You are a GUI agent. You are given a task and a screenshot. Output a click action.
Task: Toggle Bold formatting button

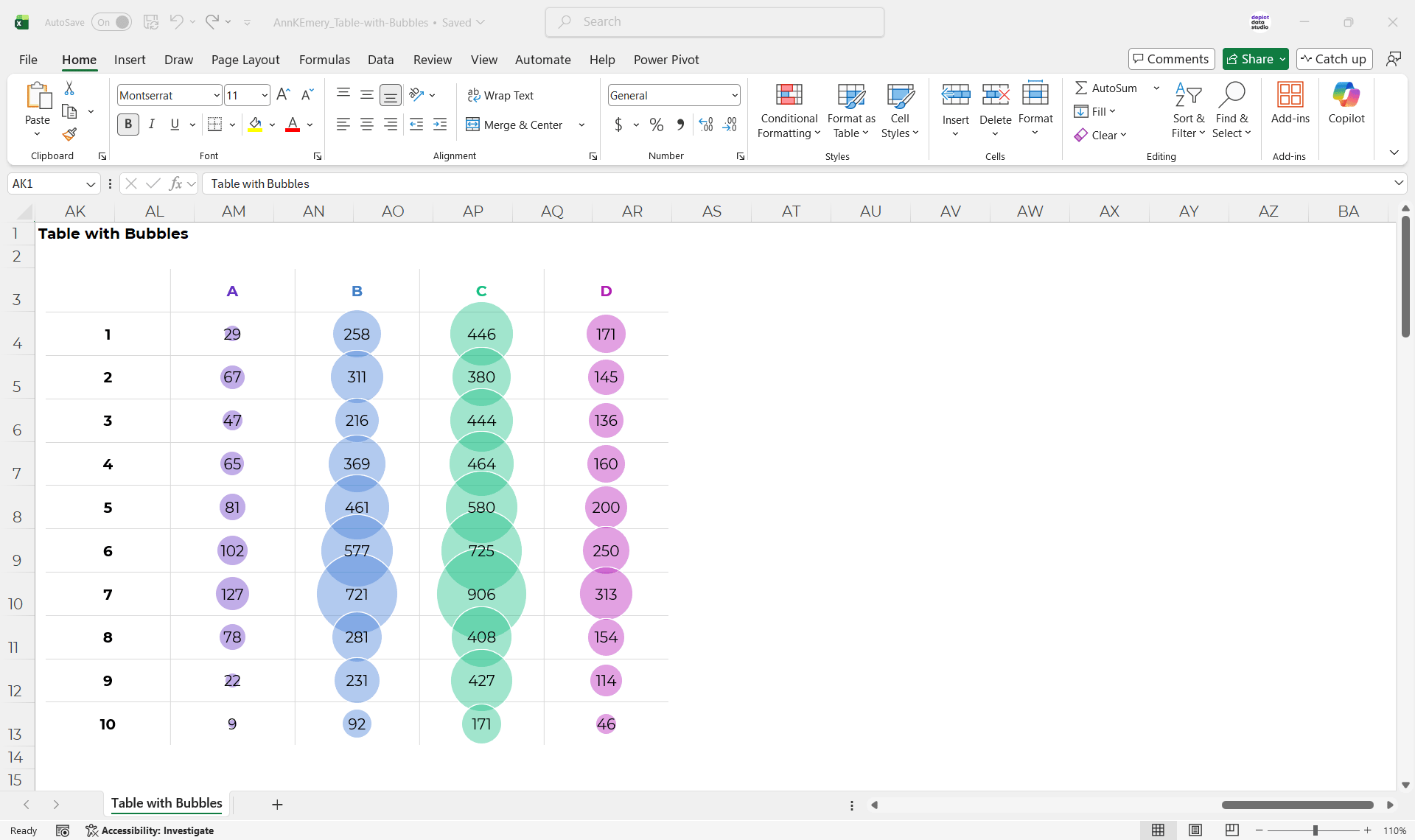(128, 125)
